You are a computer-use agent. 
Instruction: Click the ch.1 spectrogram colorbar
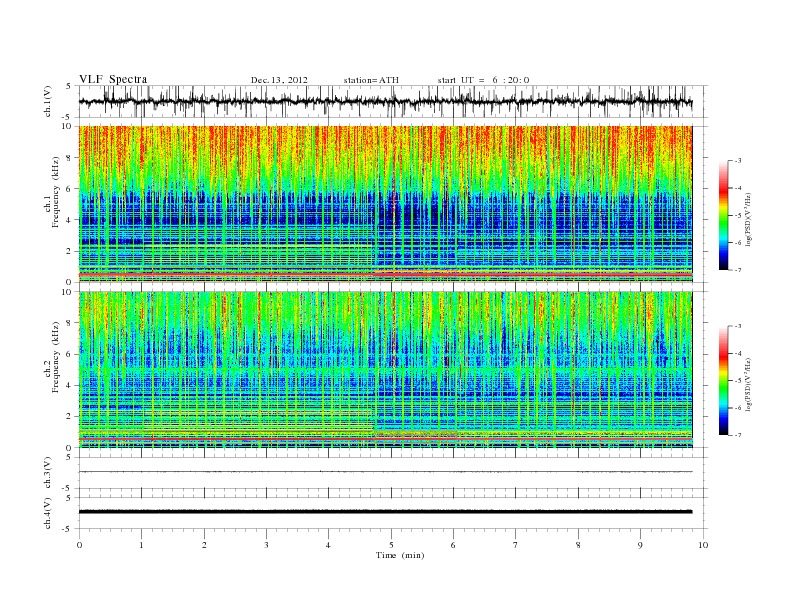click(723, 215)
